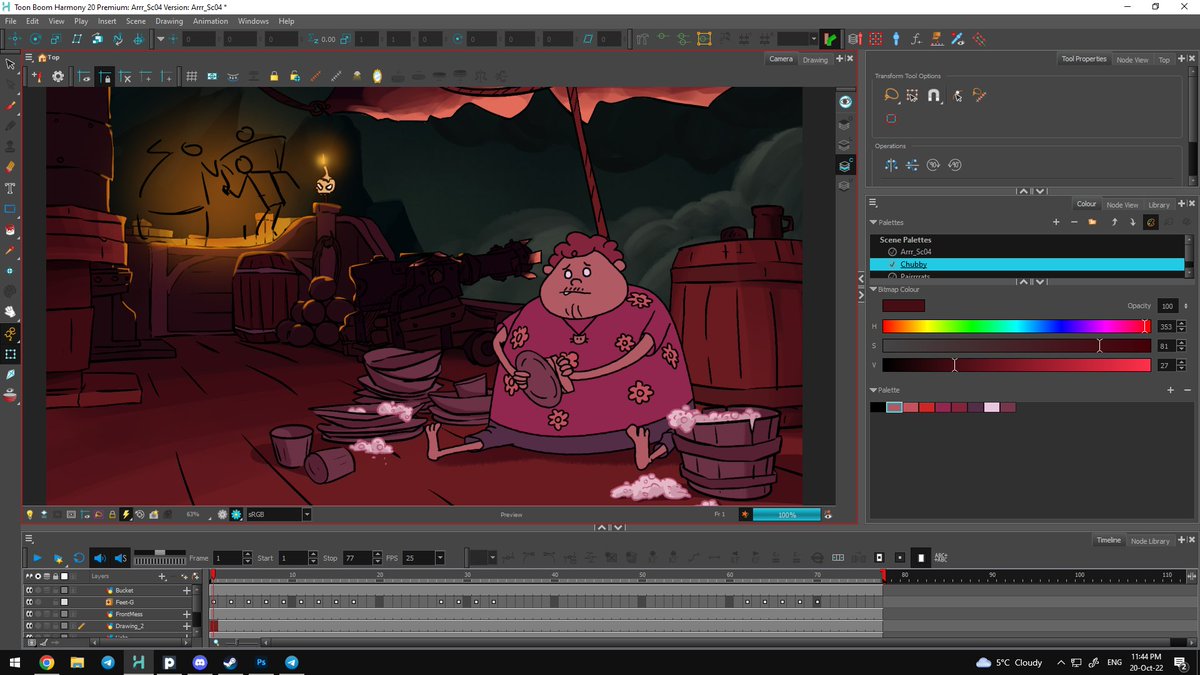Open the Scene menu
The image size is (1200, 675).
135,21
